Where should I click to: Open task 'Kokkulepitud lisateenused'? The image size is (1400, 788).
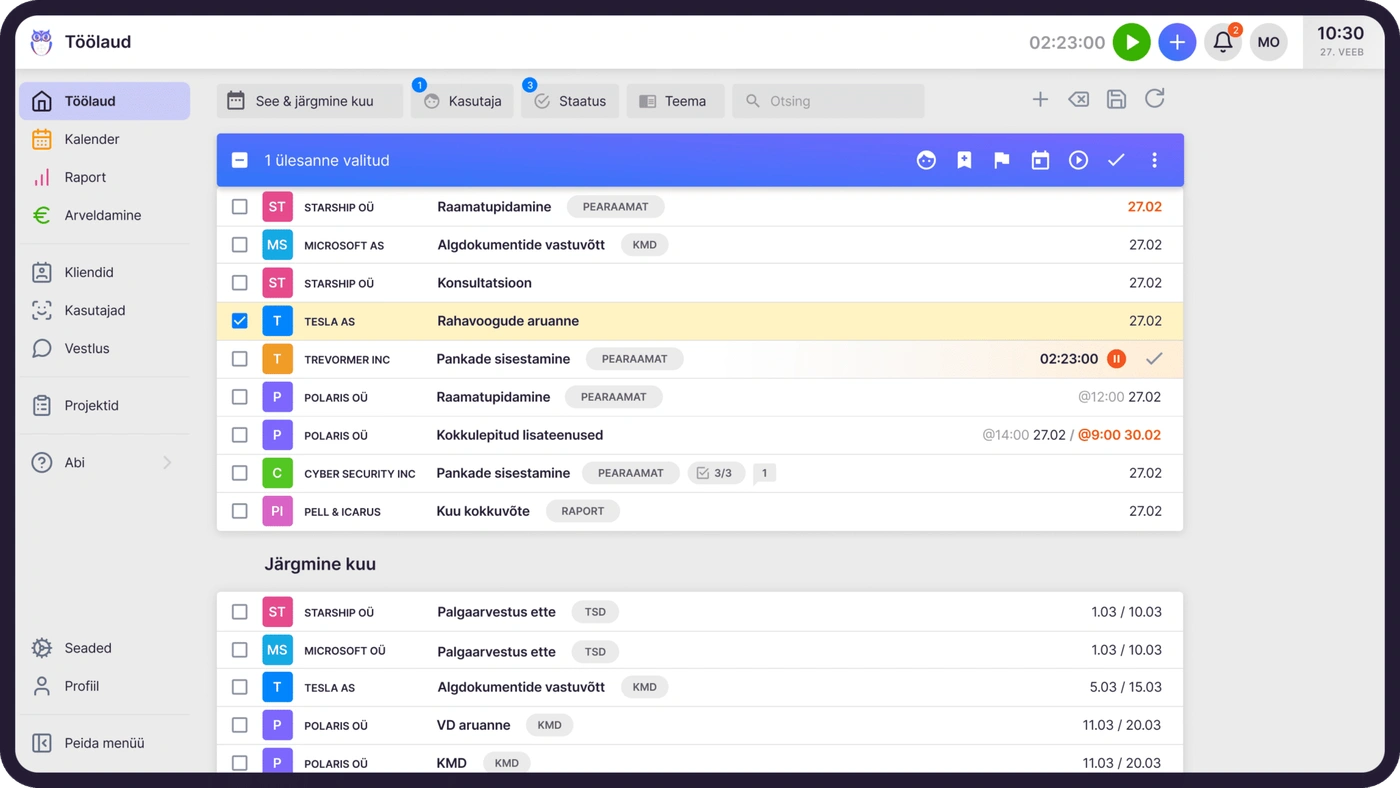(x=520, y=435)
